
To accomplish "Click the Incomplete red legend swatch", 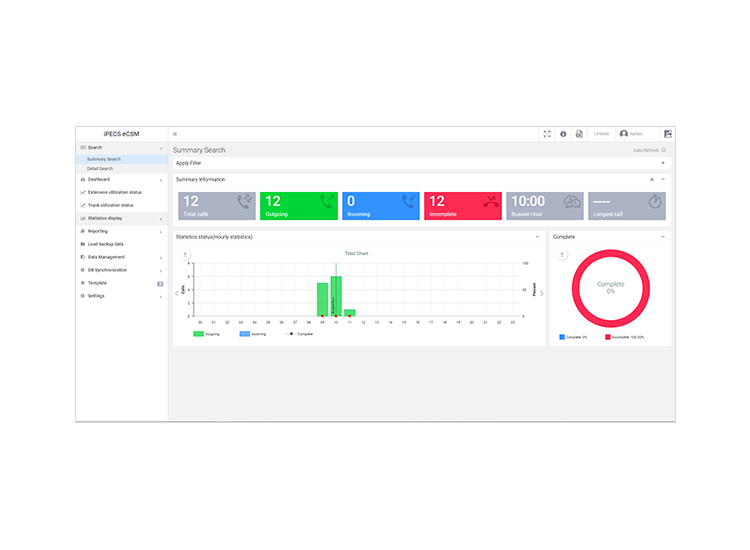I will coord(607,337).
